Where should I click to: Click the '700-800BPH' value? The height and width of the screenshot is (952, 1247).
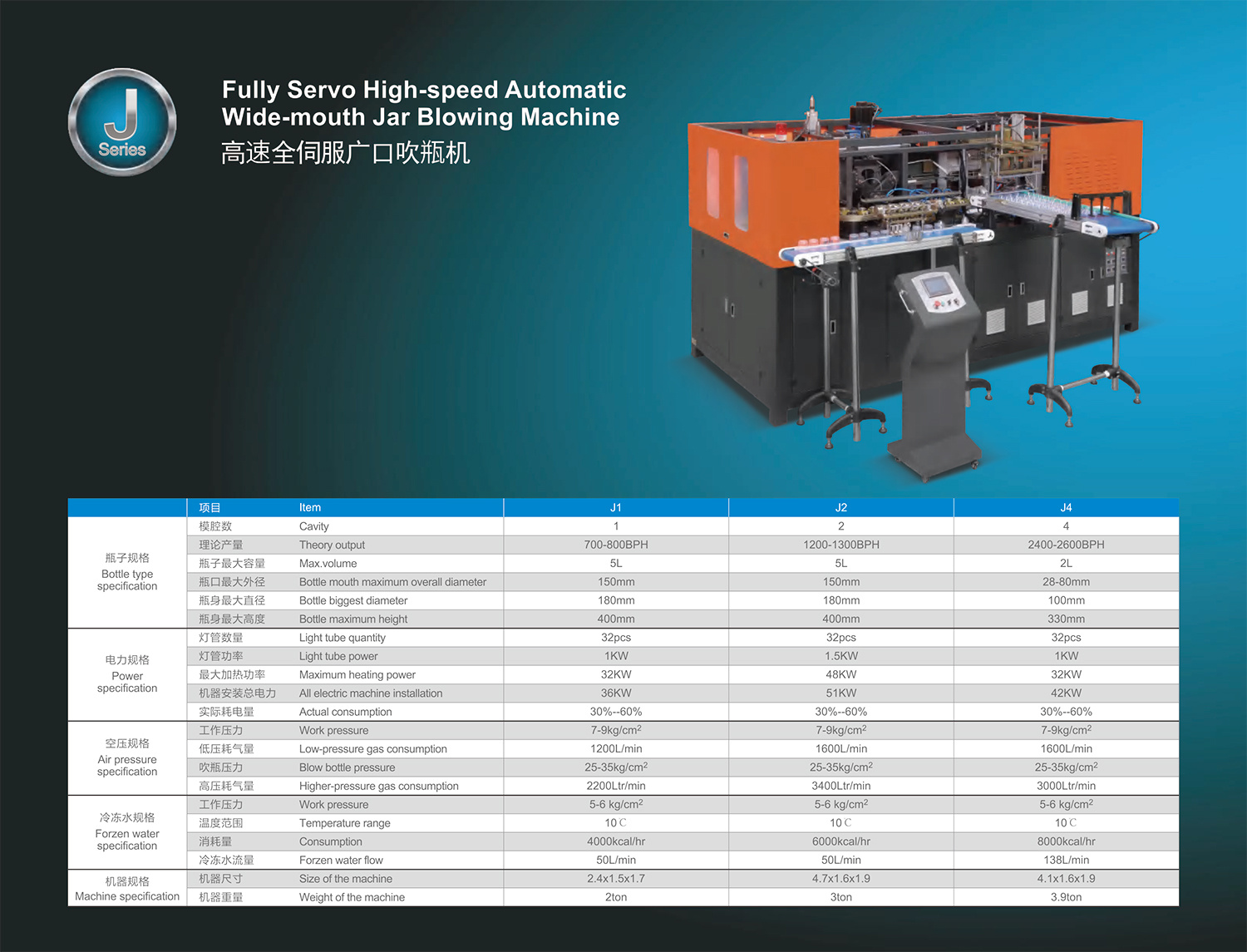pyautogui.click(x=616, y=545)
